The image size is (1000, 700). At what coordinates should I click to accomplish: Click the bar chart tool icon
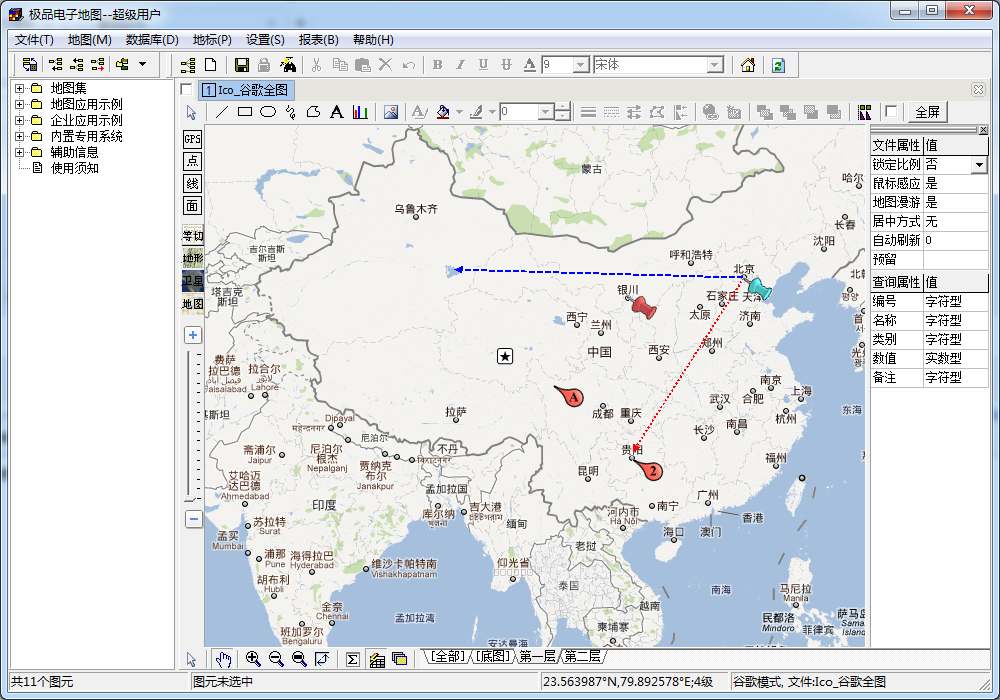(360, 112)
